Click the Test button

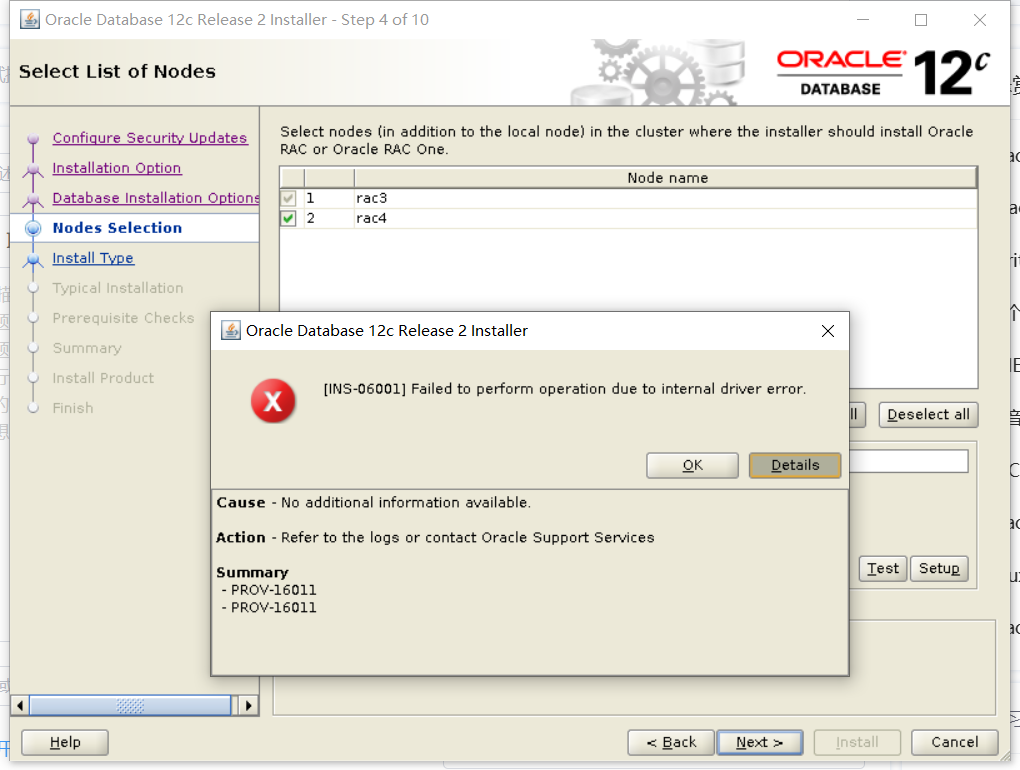(883, 568)
